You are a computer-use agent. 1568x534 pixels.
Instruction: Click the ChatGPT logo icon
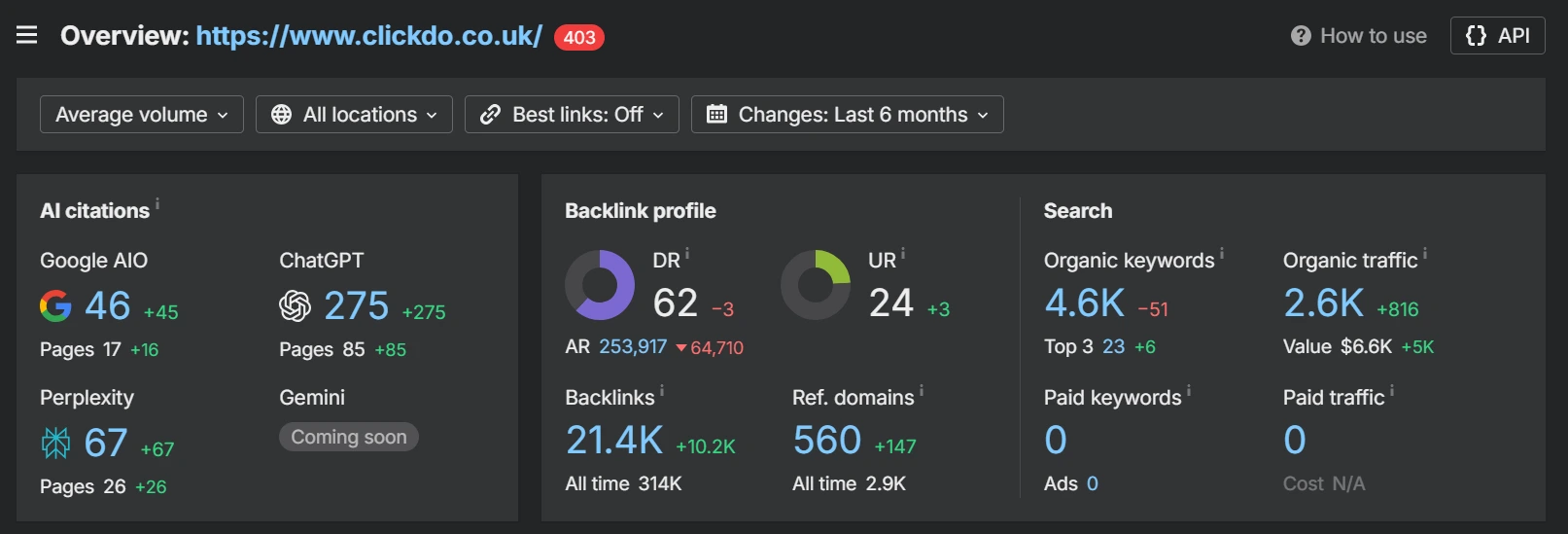coord(295,306)
